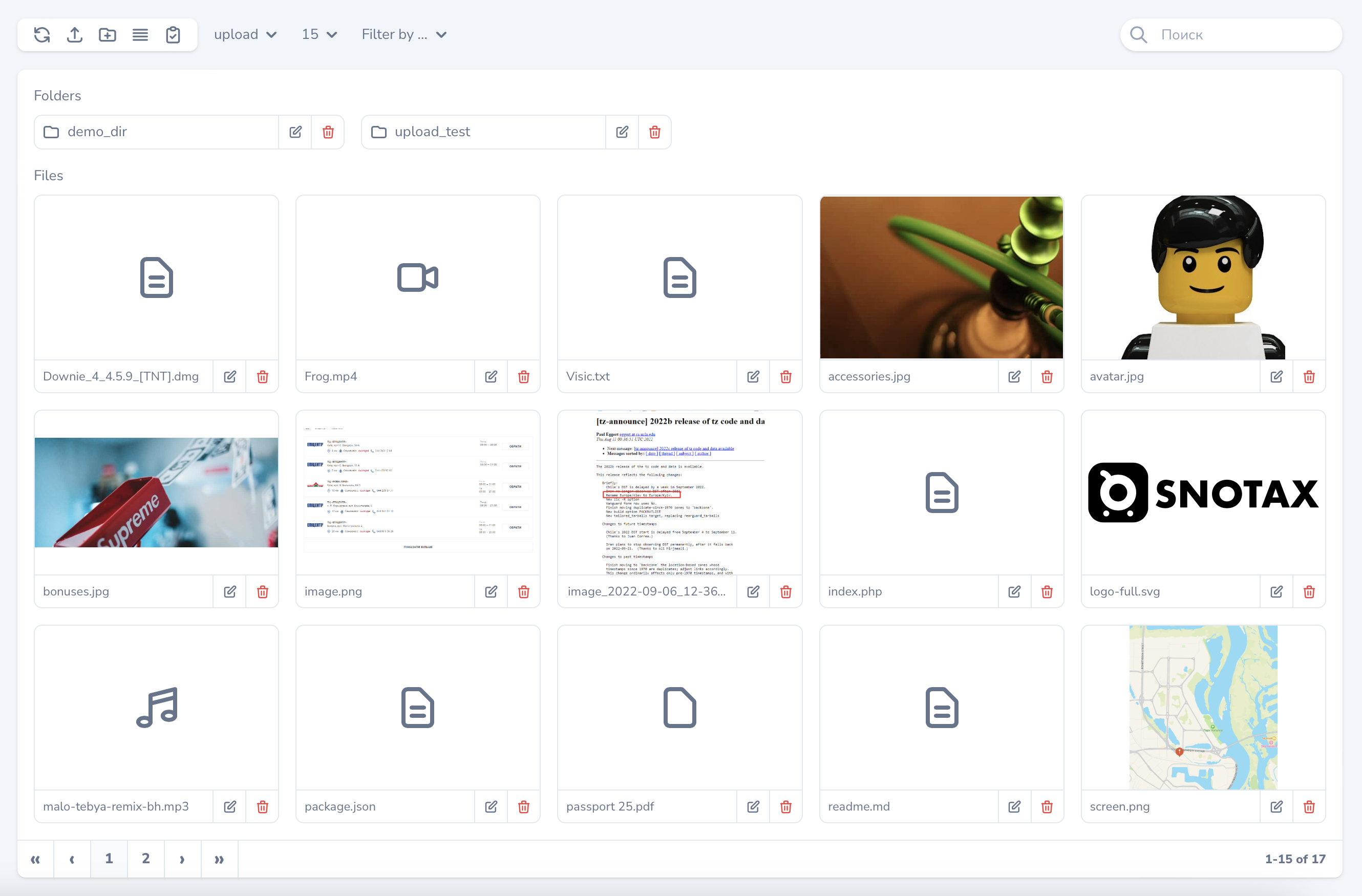Click the clipboard check icon

(173, 34)
